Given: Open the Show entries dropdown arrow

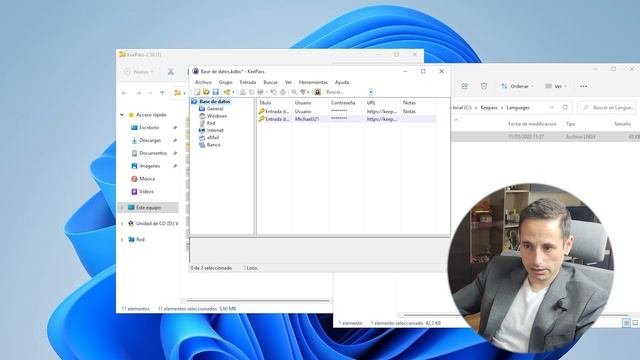Looking at the screenshot, I should 308,92.
